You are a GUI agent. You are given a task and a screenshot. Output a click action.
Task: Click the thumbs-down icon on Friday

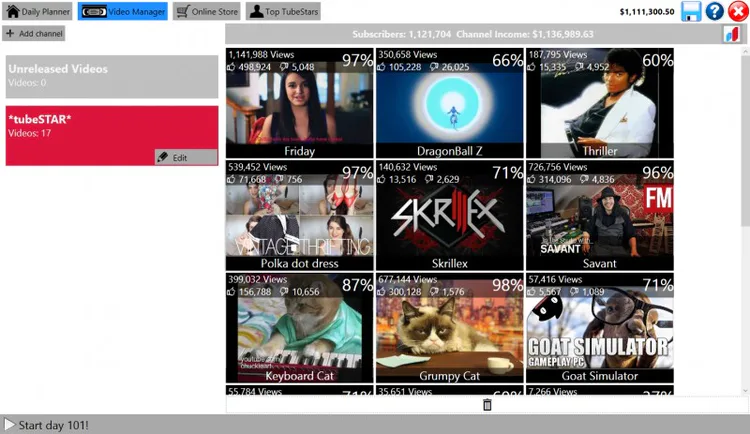point(284,67)
